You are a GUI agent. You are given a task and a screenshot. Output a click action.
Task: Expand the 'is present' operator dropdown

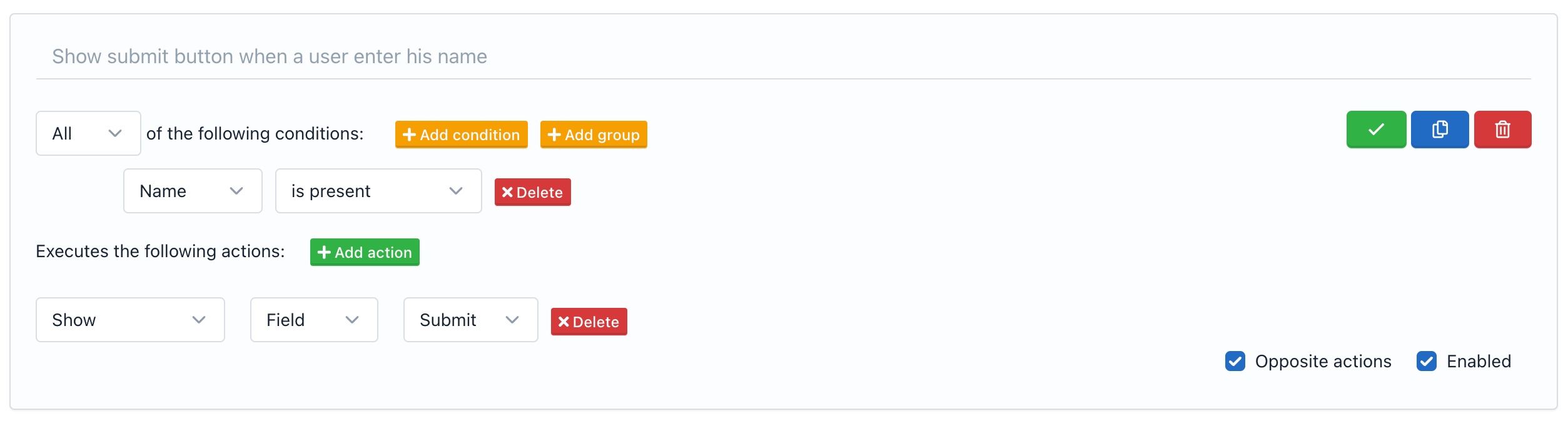click(x=378, y=191)
